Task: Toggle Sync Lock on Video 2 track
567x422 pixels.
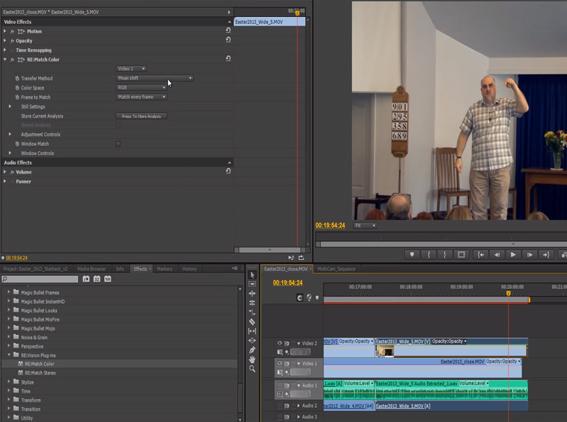Action: tap(287, 343)
